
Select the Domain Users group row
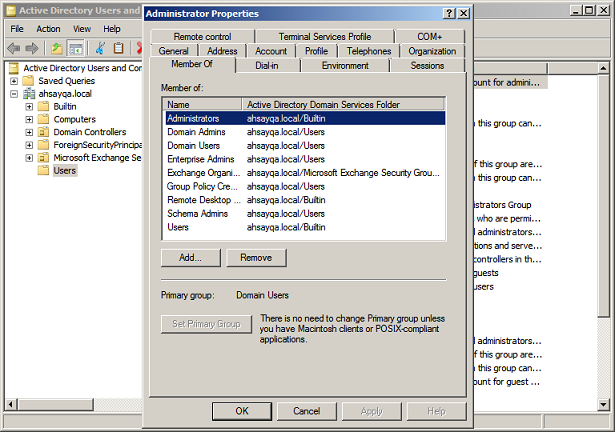(304, 146)
